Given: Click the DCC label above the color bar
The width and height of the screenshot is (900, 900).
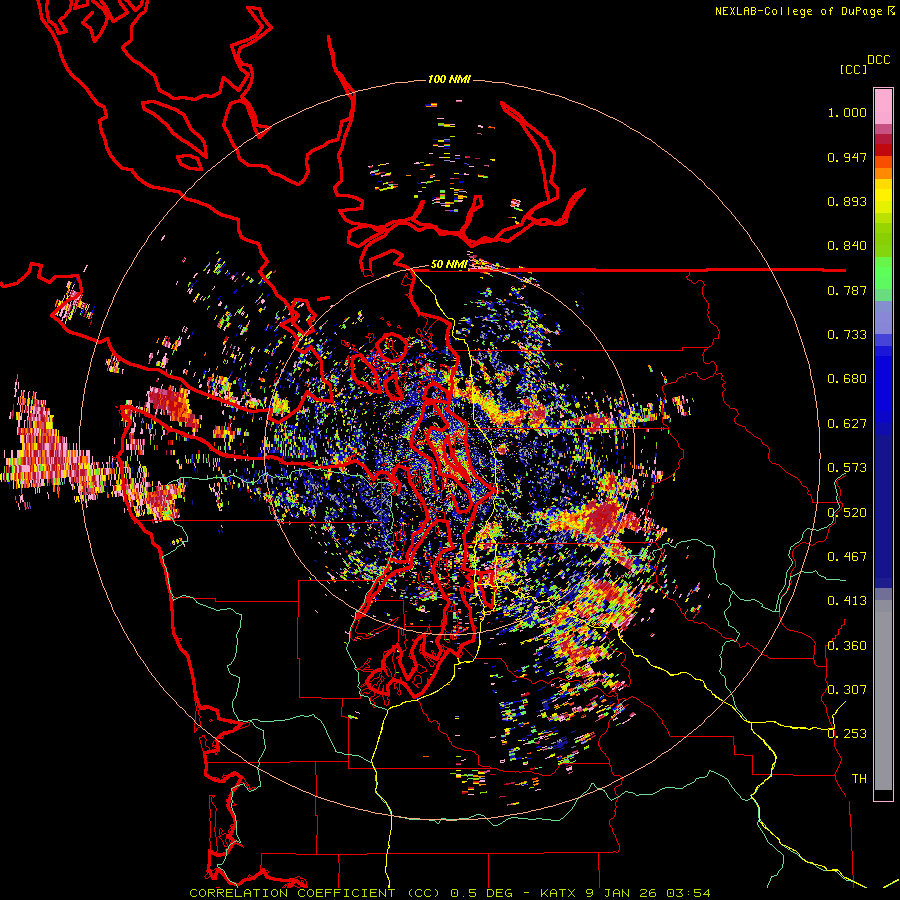Looking at the screenshot, I should tap(879, 60).
